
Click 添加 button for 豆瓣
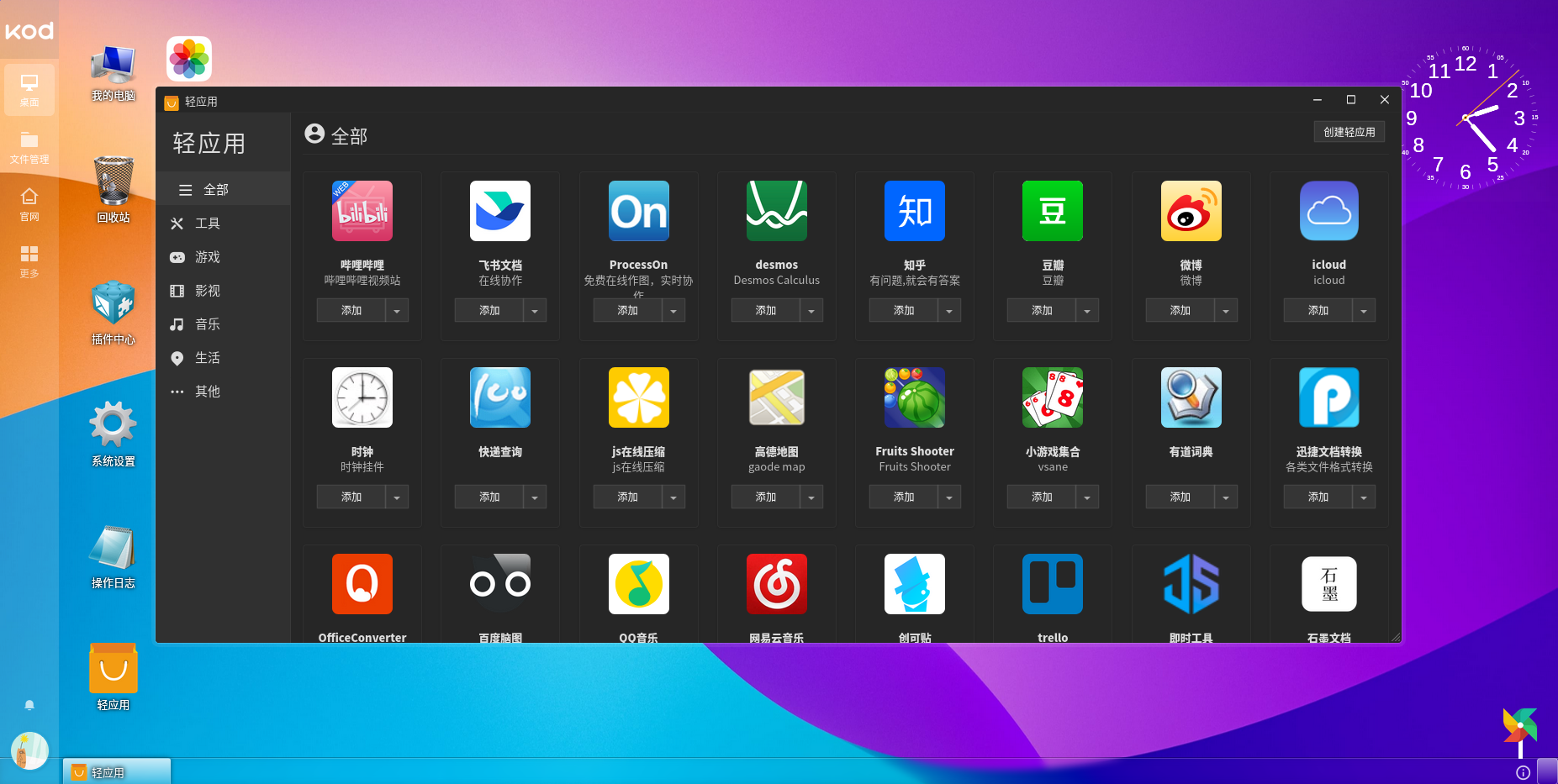(1042, 311)
